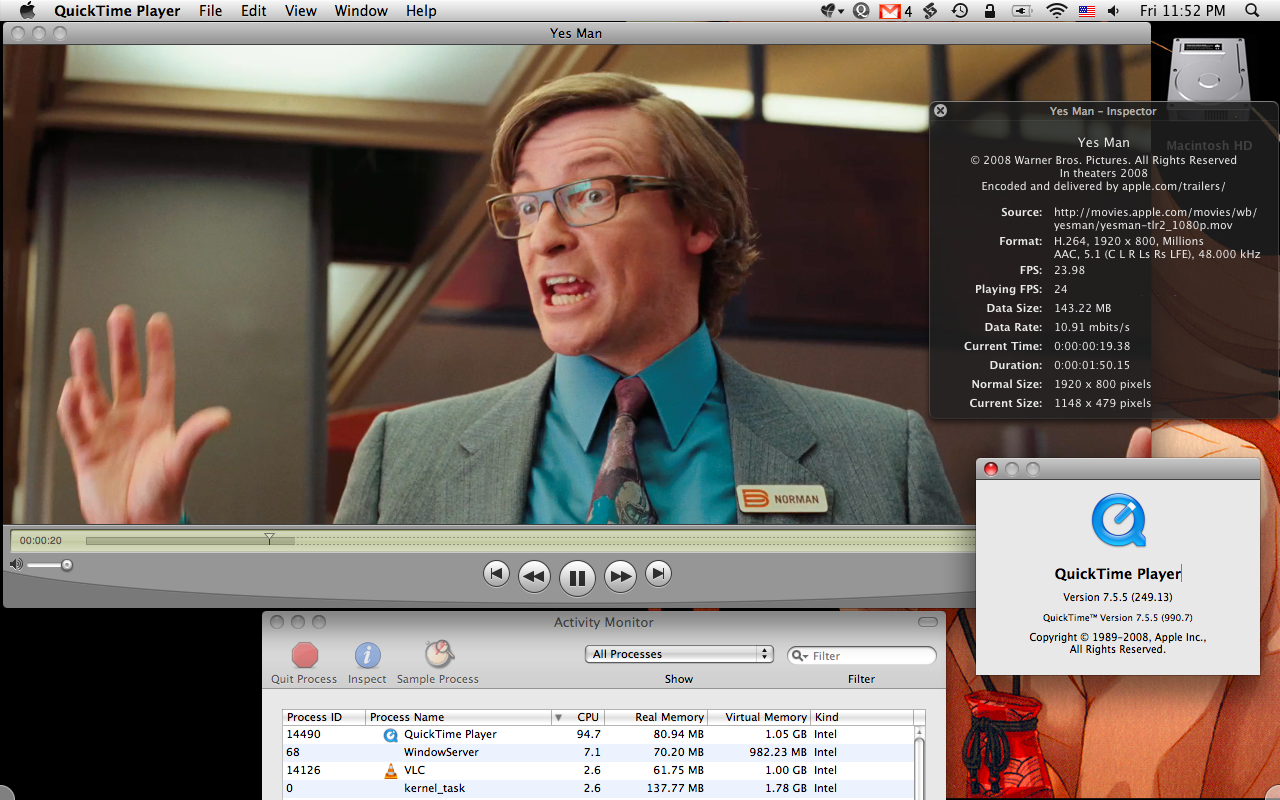Open the File menu
The width and height of the screenshot is (1280, 800).
210,11
